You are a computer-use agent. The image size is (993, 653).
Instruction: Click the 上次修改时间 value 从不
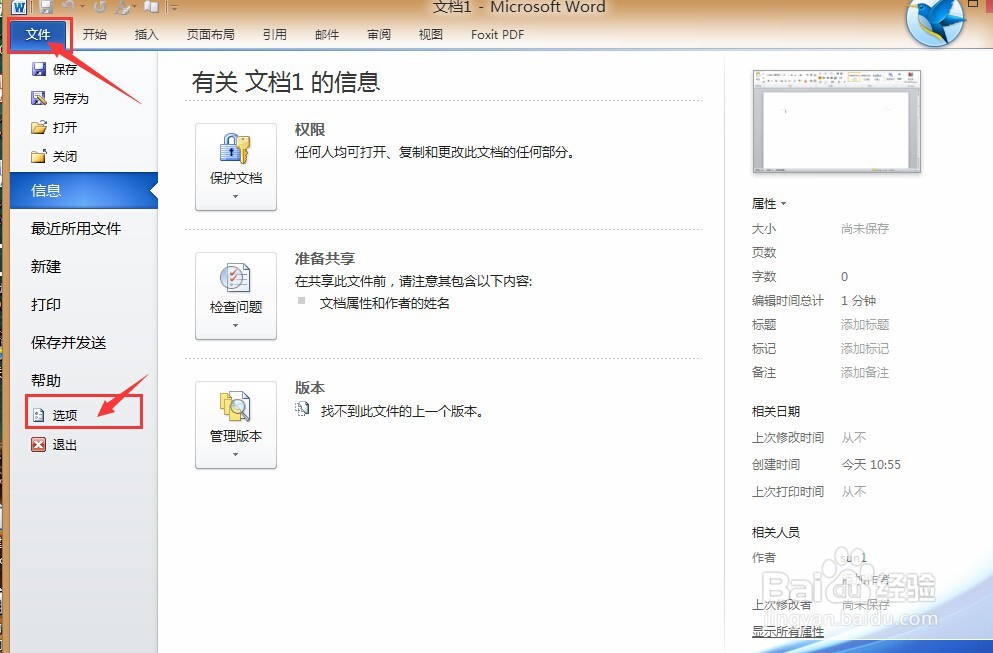[x=854, y=438]
